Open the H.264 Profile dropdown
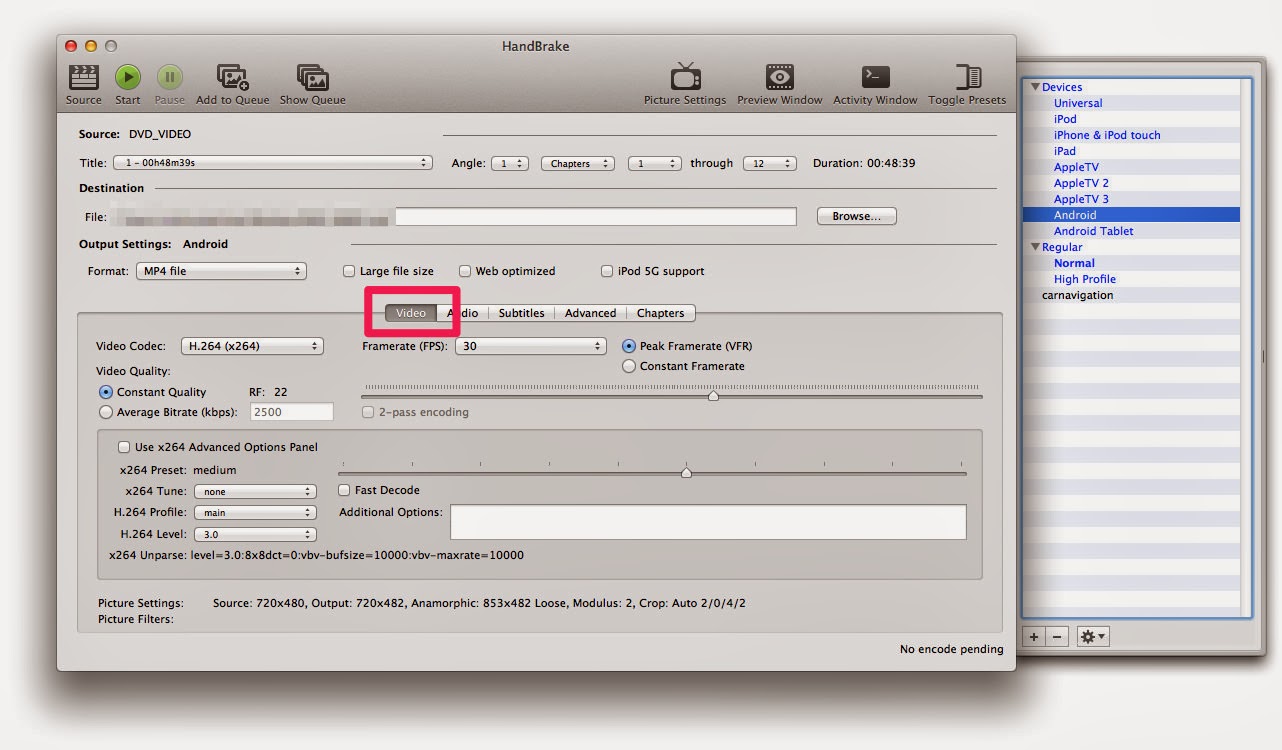Viewport: 1282px width, 750px height. (x=255, y=513)
